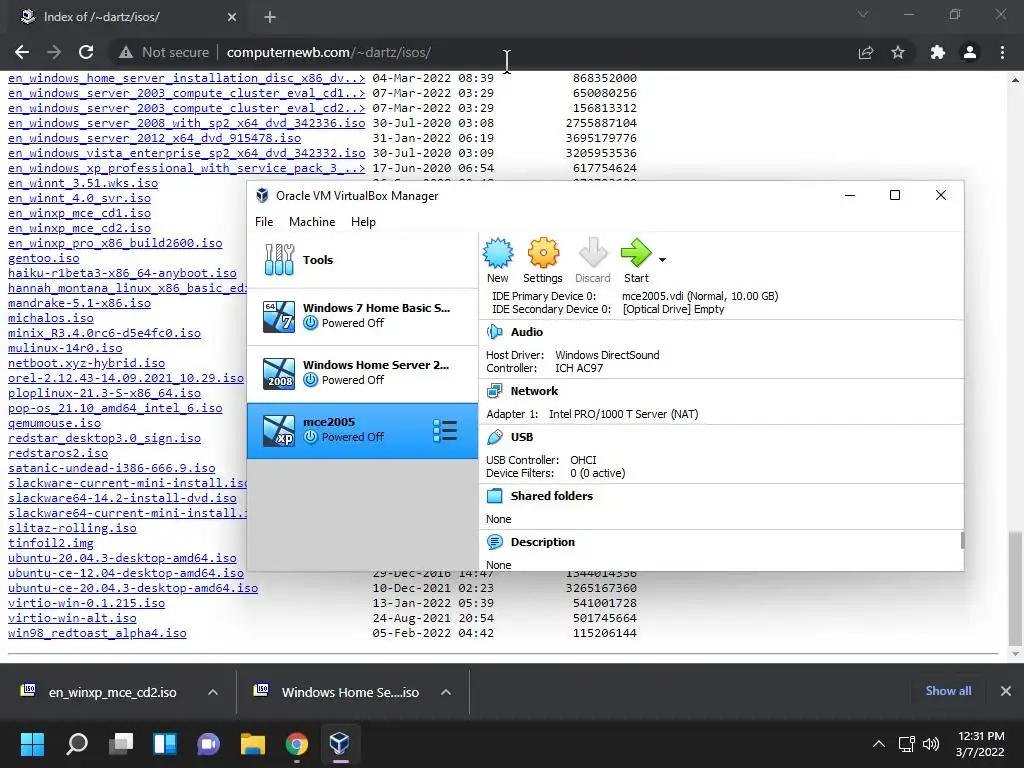Expand en_winxp_mce_cd2.iso download options chevron
The width and height of the screenshot is (1024, 768).
213,692
